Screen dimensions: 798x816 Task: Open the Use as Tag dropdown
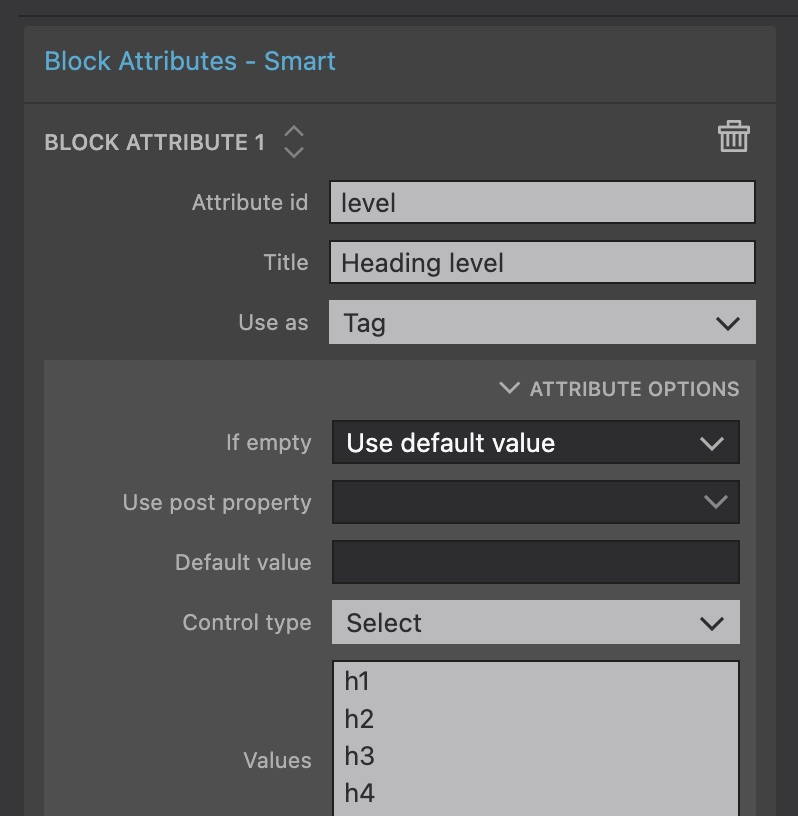tap(542, 322)
